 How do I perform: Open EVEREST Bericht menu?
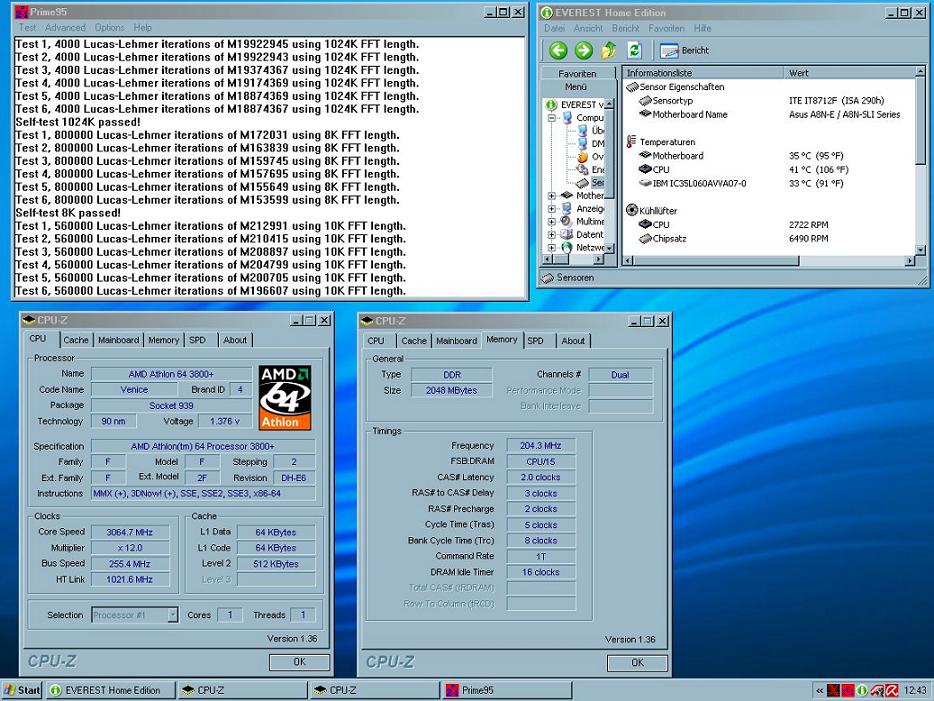pyautogui.click(x=625, y=28)
